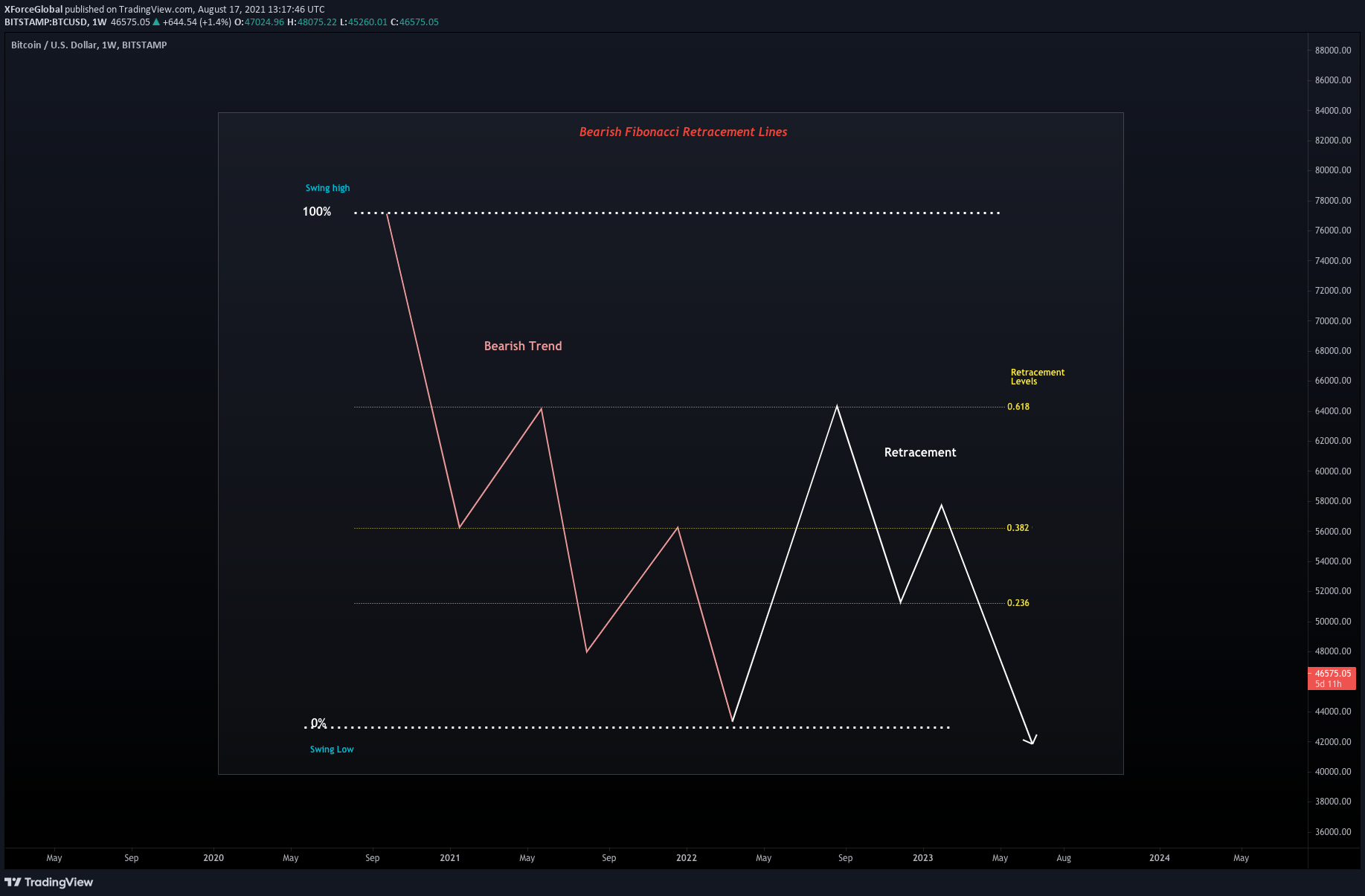Click the 2022 label on the time axis

pos(687,858)
